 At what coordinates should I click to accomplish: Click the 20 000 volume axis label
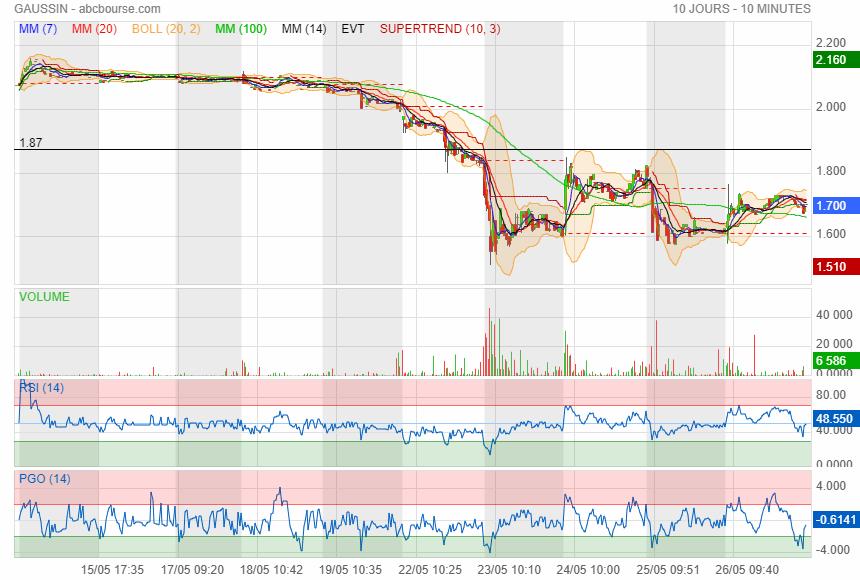click(x=834, y=344)
